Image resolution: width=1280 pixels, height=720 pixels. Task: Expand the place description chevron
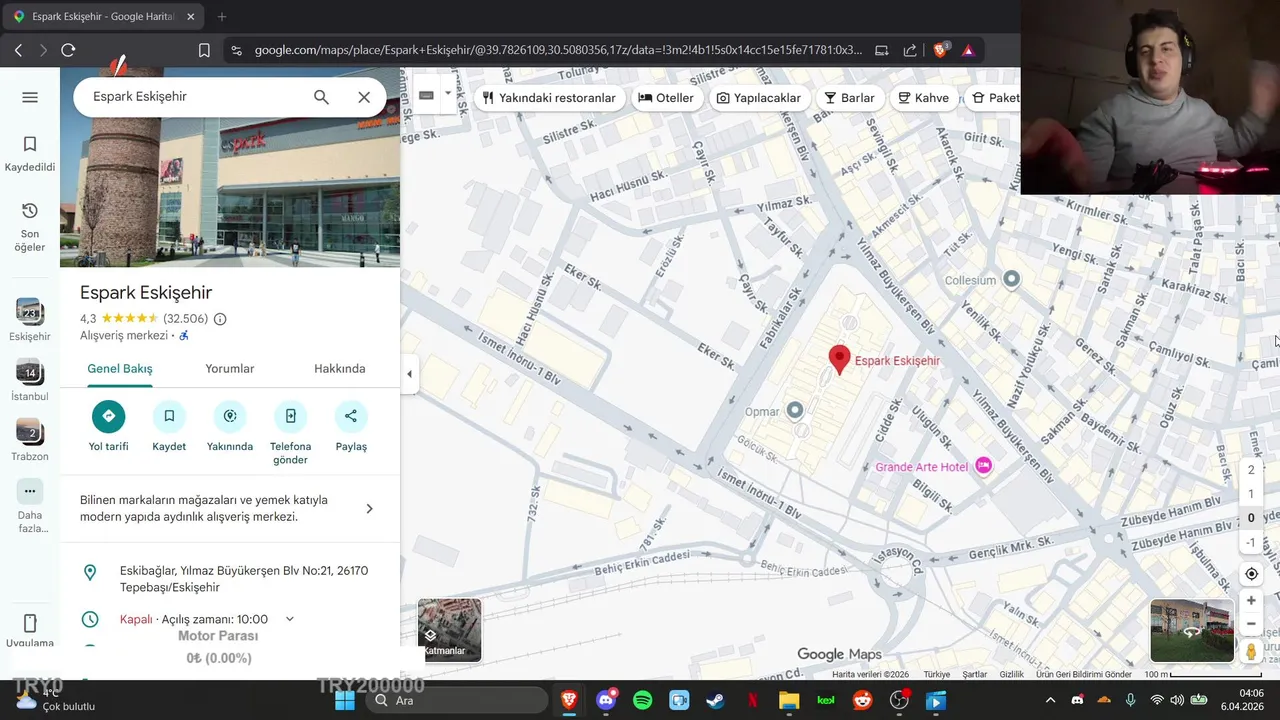click(x=369, y=508)
